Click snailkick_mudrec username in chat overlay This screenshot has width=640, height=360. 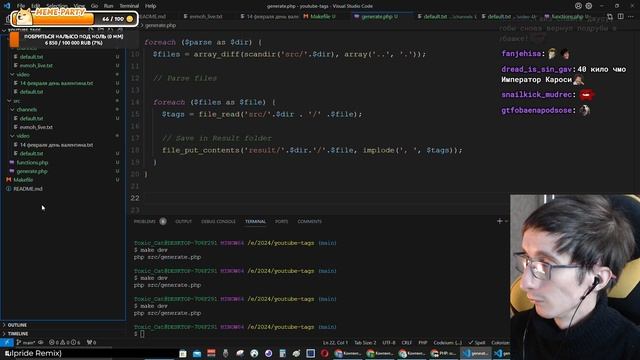tap(536, 95)
